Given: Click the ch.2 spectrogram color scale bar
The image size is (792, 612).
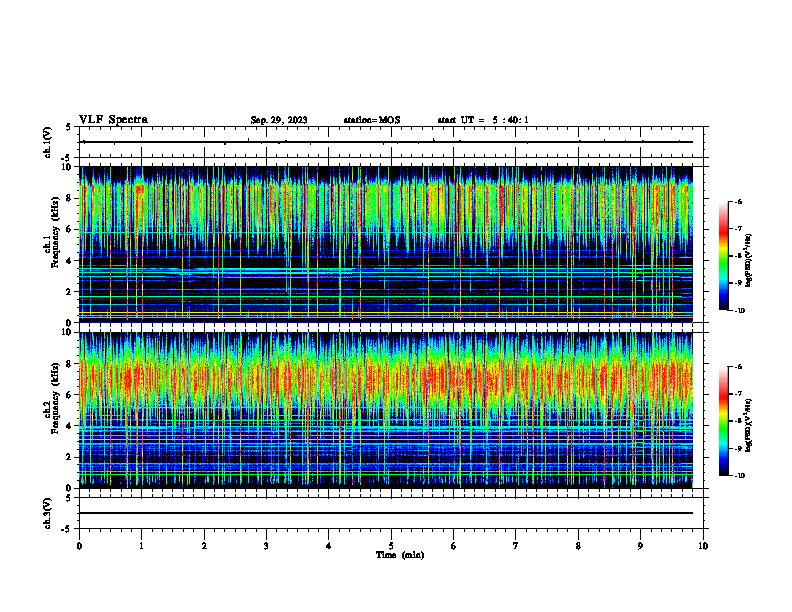Looking at the screenshot, I should [x=723, y=421].
